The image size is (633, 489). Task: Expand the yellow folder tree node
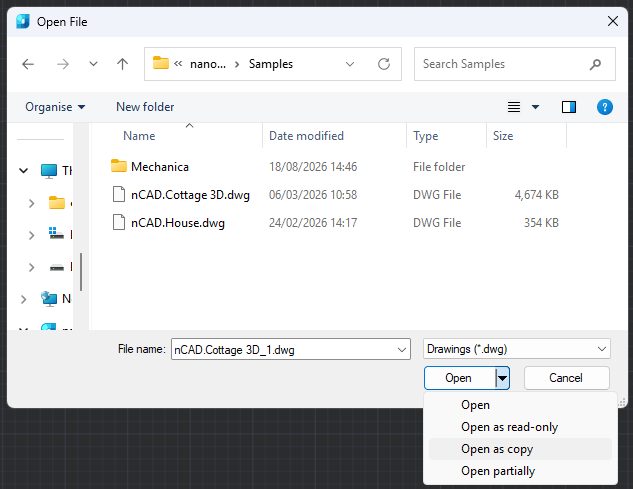(x=31, y=203)
